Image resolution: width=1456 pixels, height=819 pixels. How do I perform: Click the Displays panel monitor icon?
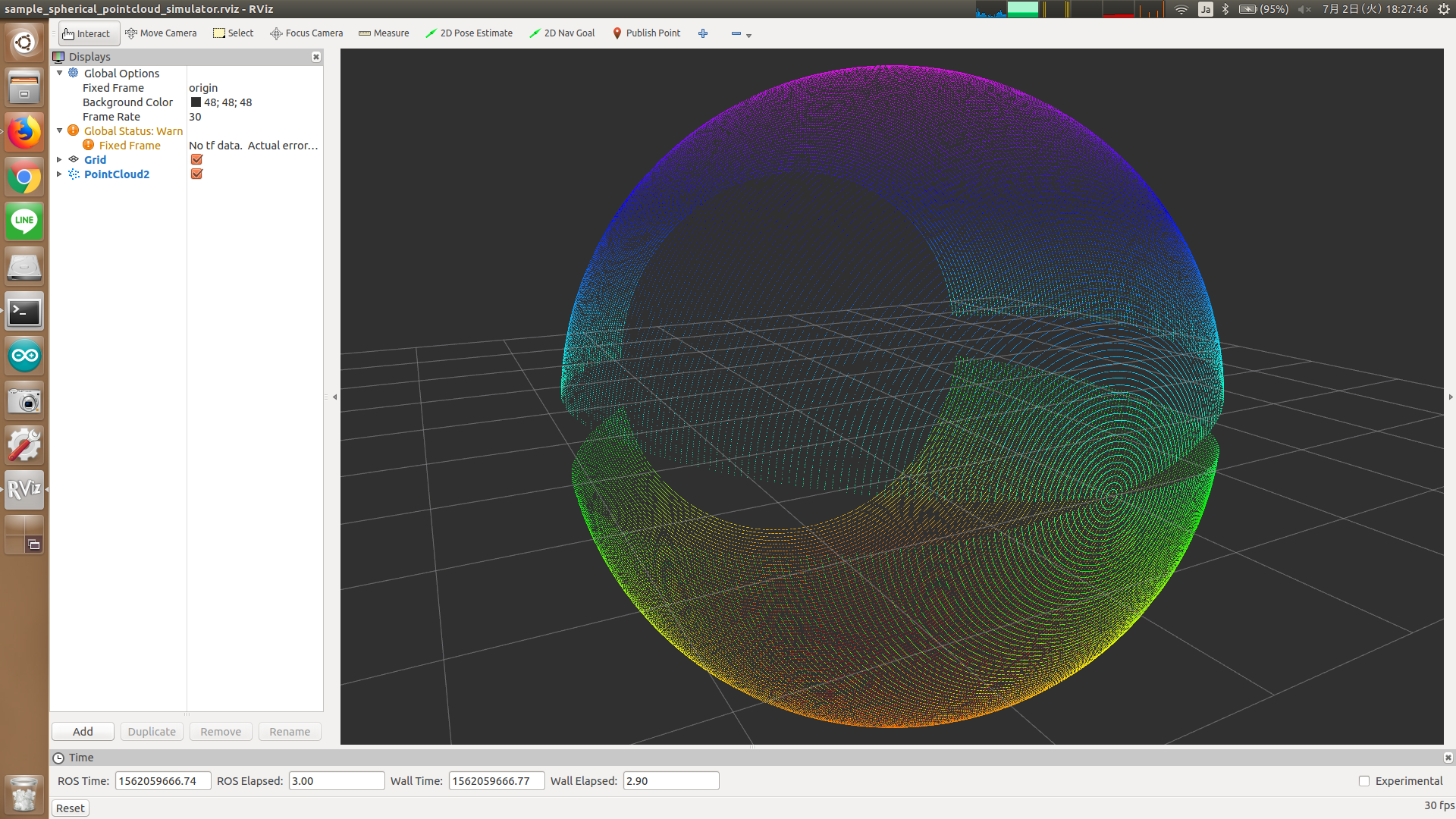(x=58, y=57)
